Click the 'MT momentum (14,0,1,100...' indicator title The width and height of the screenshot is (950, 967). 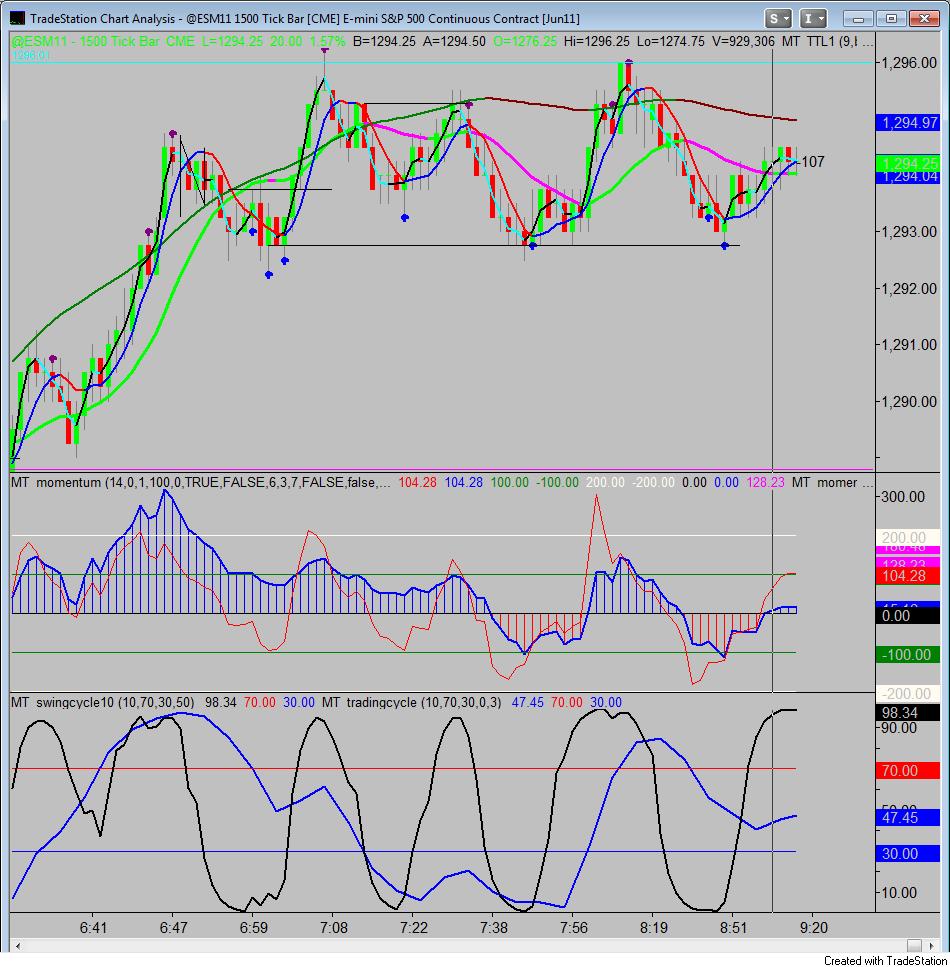[x=200, y=482]
